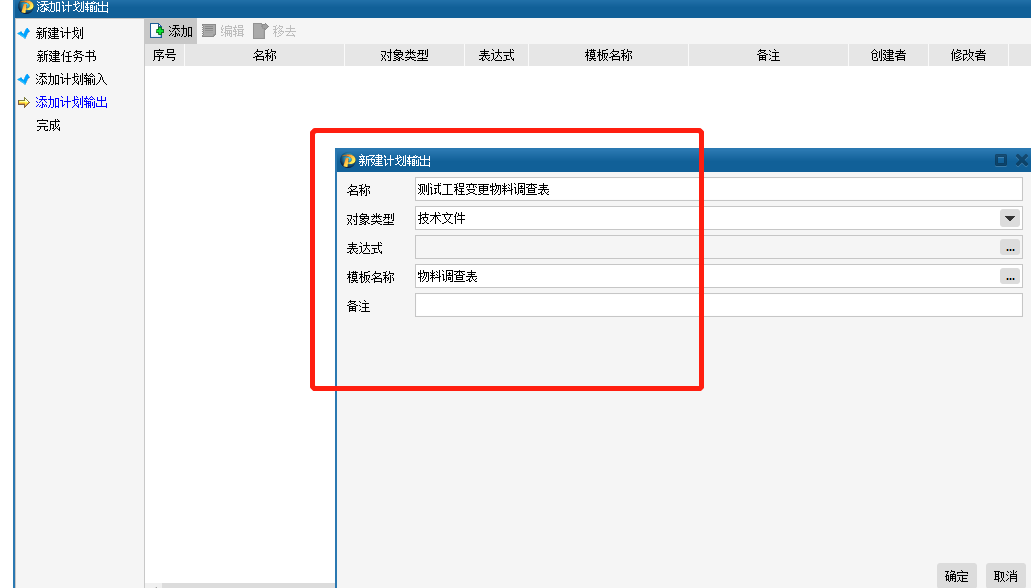Select the 完成 wizard step
Viewport: 1031px width, 588px height.
pyautogui.click(x=48, y=125)
